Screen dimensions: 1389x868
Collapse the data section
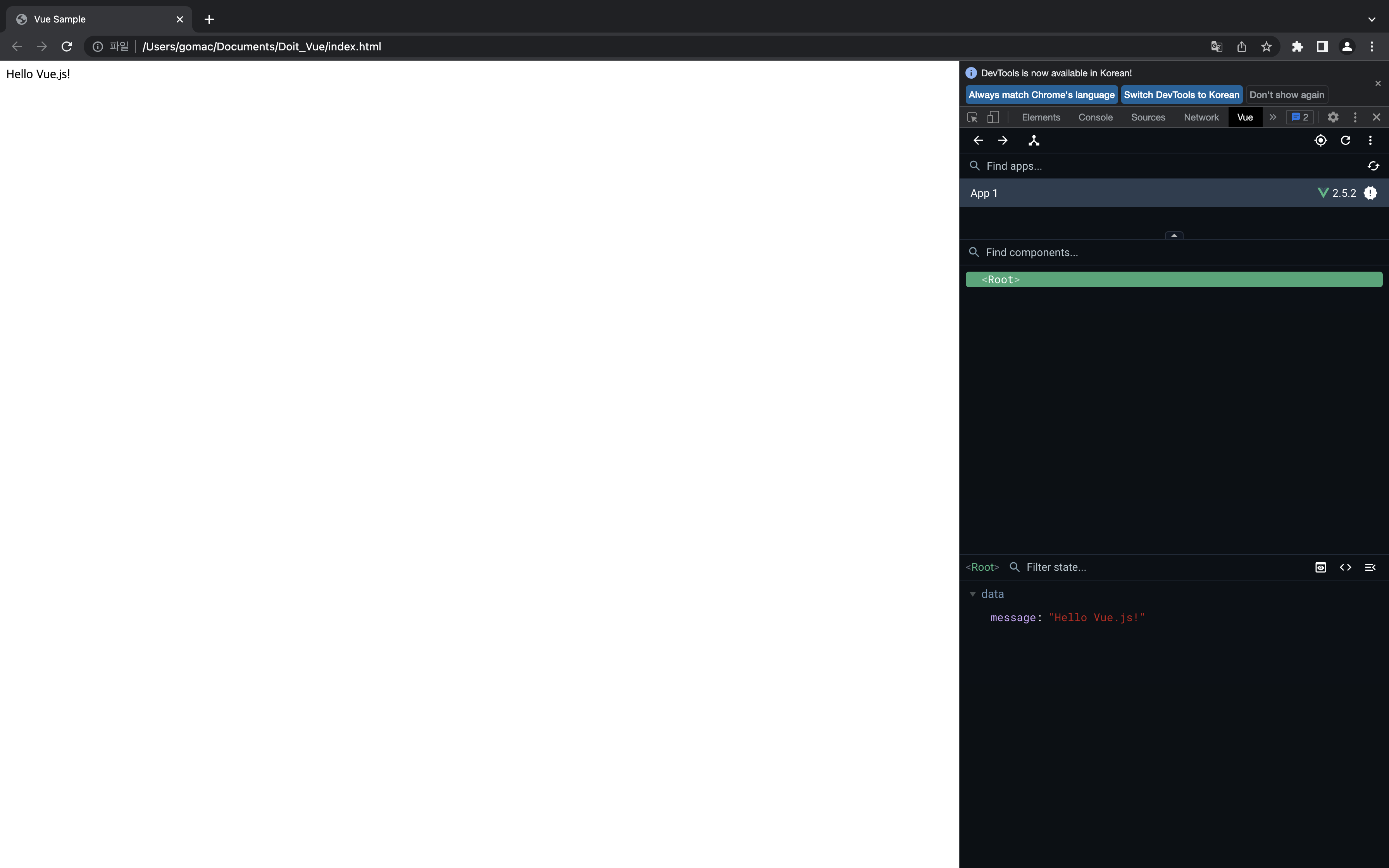pos(973,594)
